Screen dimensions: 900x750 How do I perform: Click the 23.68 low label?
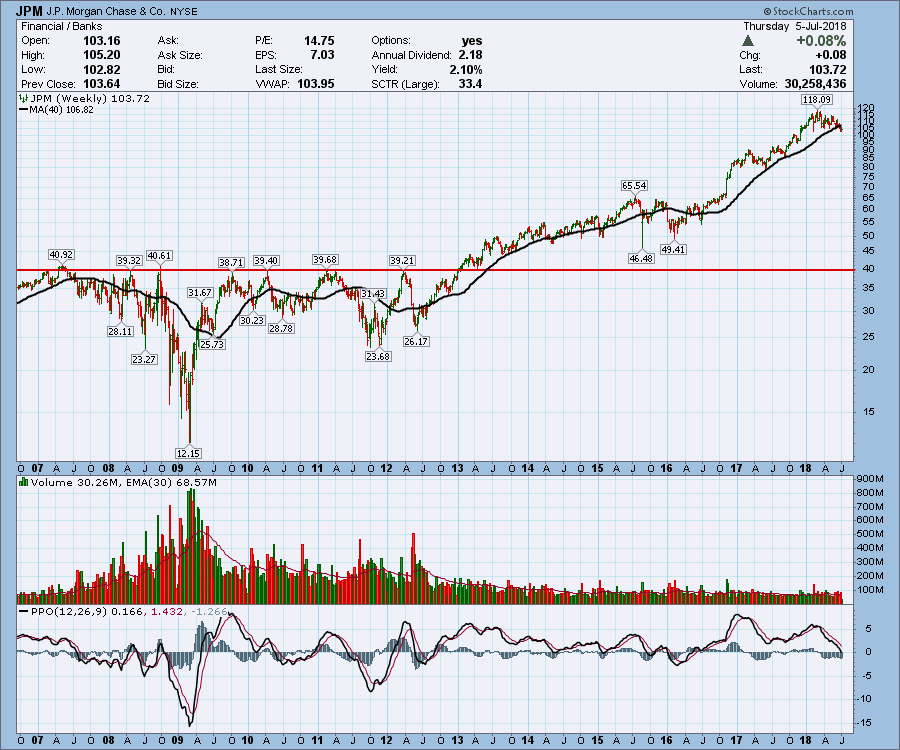pos(378,356)
